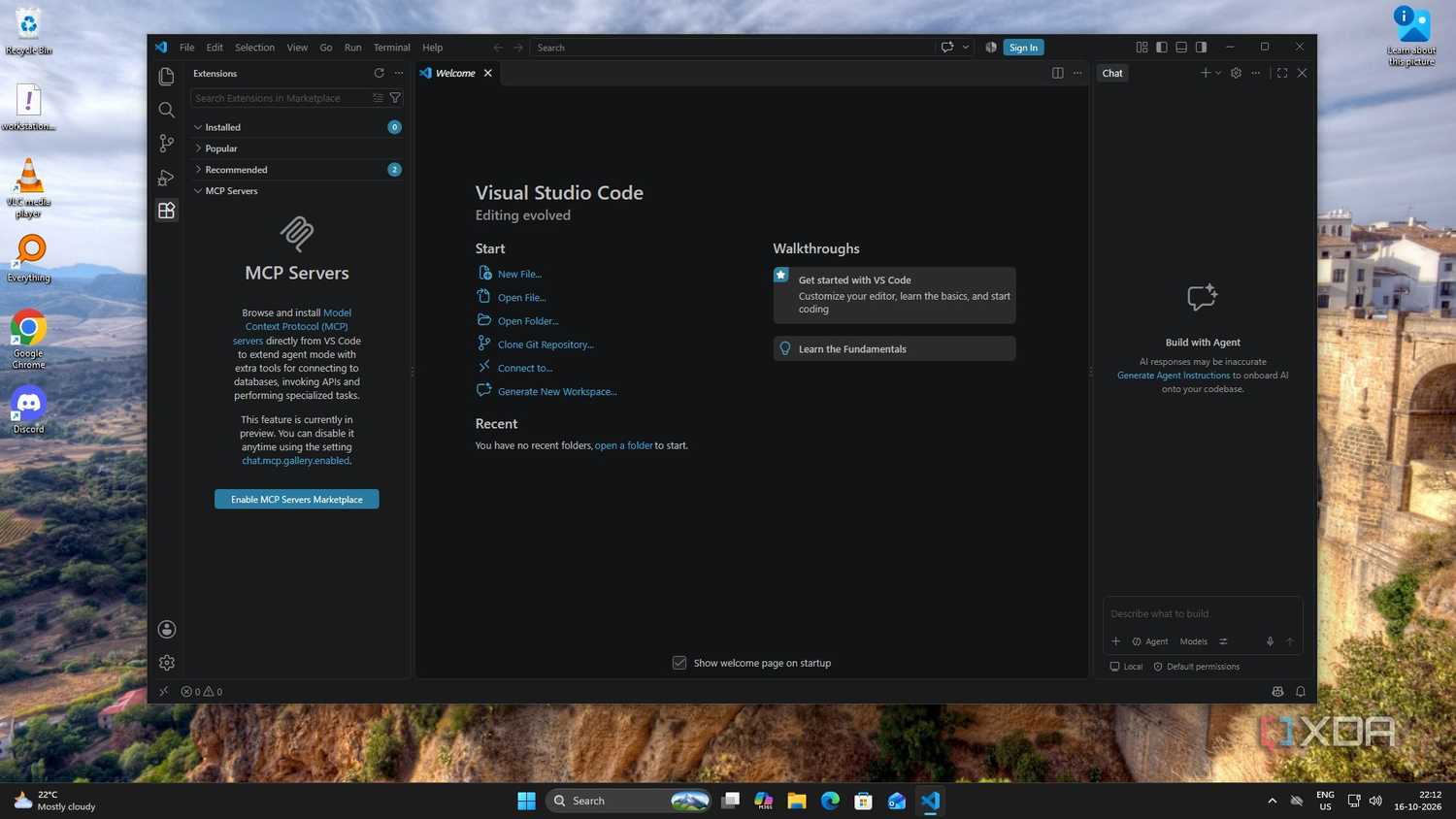1456x819 pixels.
Task: Open Source Control in activity bar
Action: [x=167, y=144]
